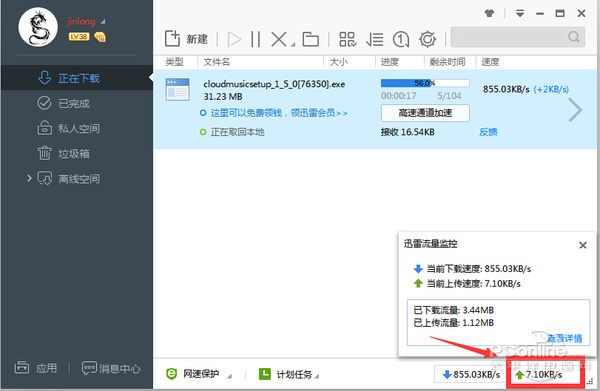Click the 31.23 MB file size text
This screenshot has width=600, height=391.
point(223,97)
